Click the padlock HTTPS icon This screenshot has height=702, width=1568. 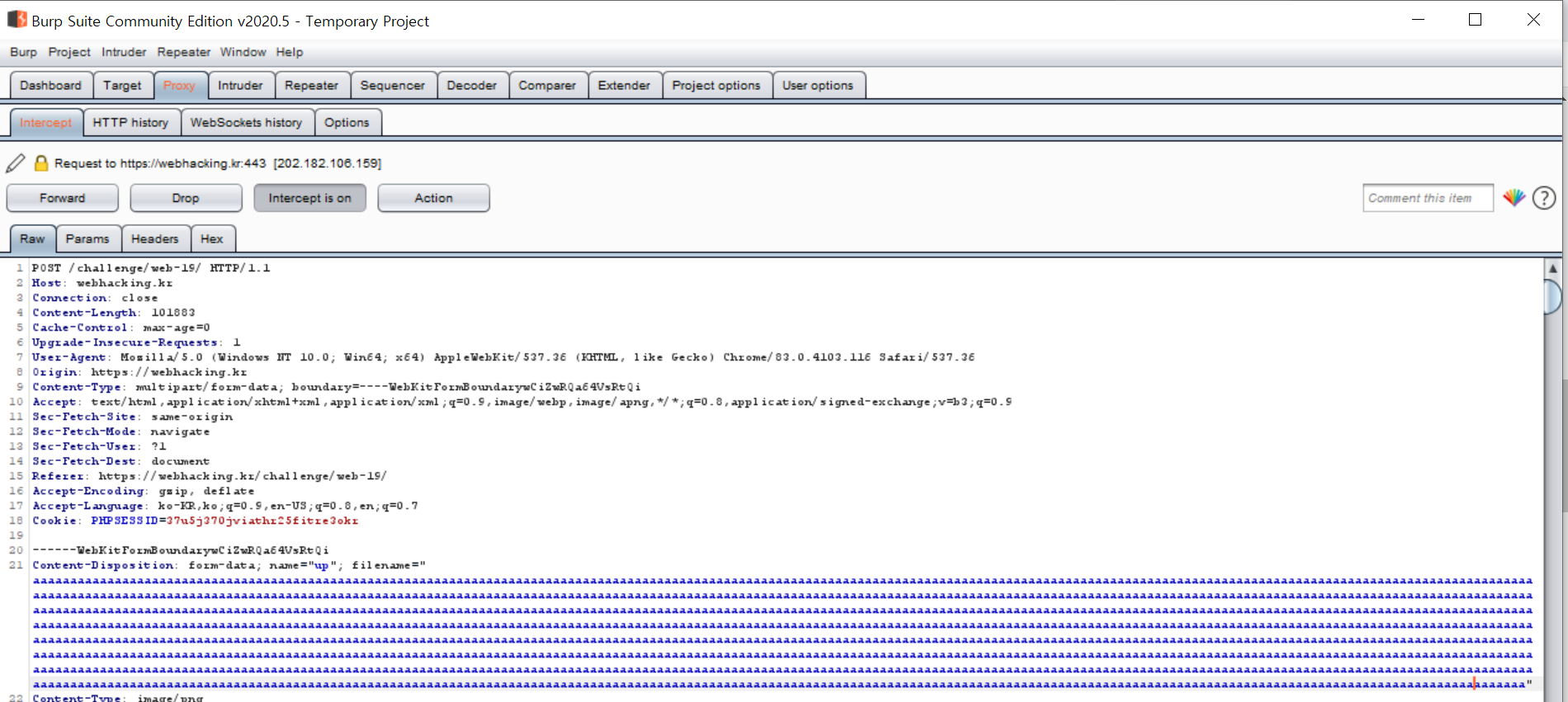point(41,163)
